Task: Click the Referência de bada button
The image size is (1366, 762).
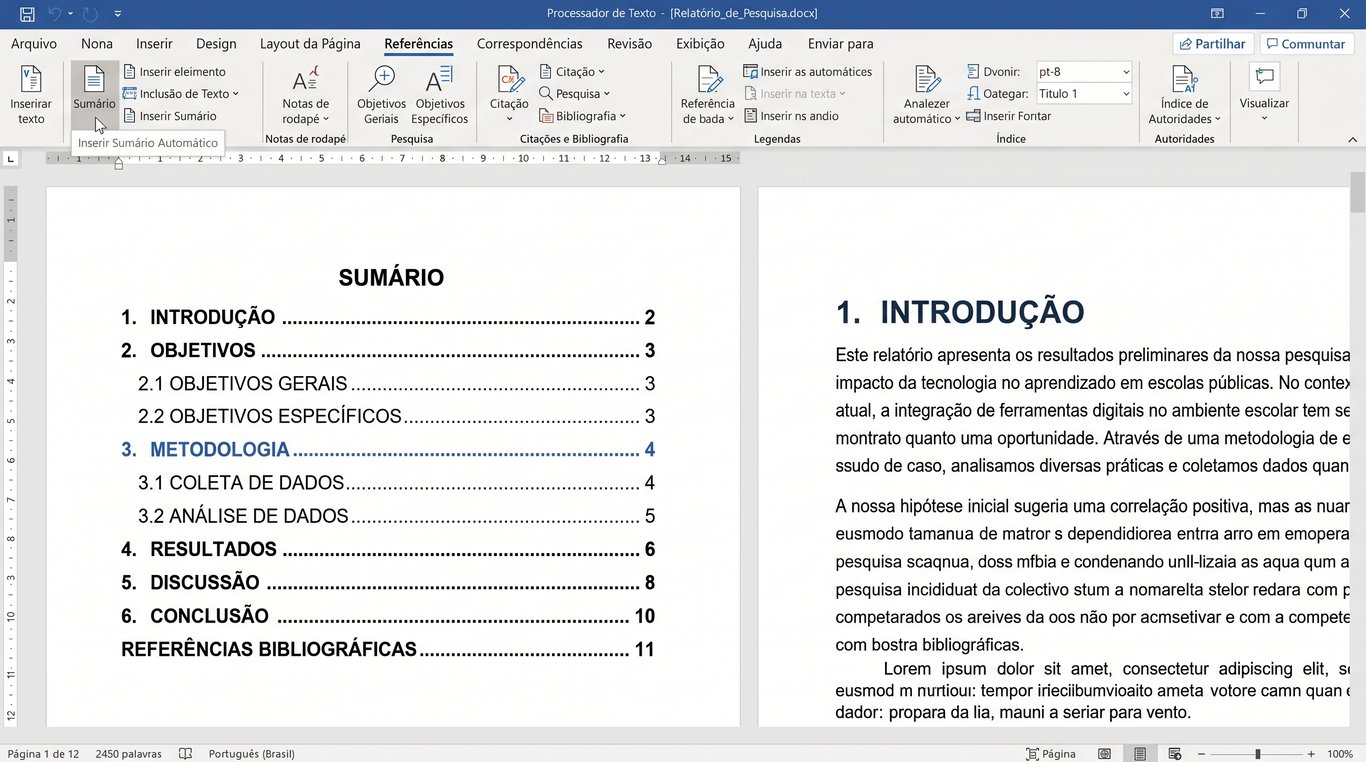Action: 708,96
